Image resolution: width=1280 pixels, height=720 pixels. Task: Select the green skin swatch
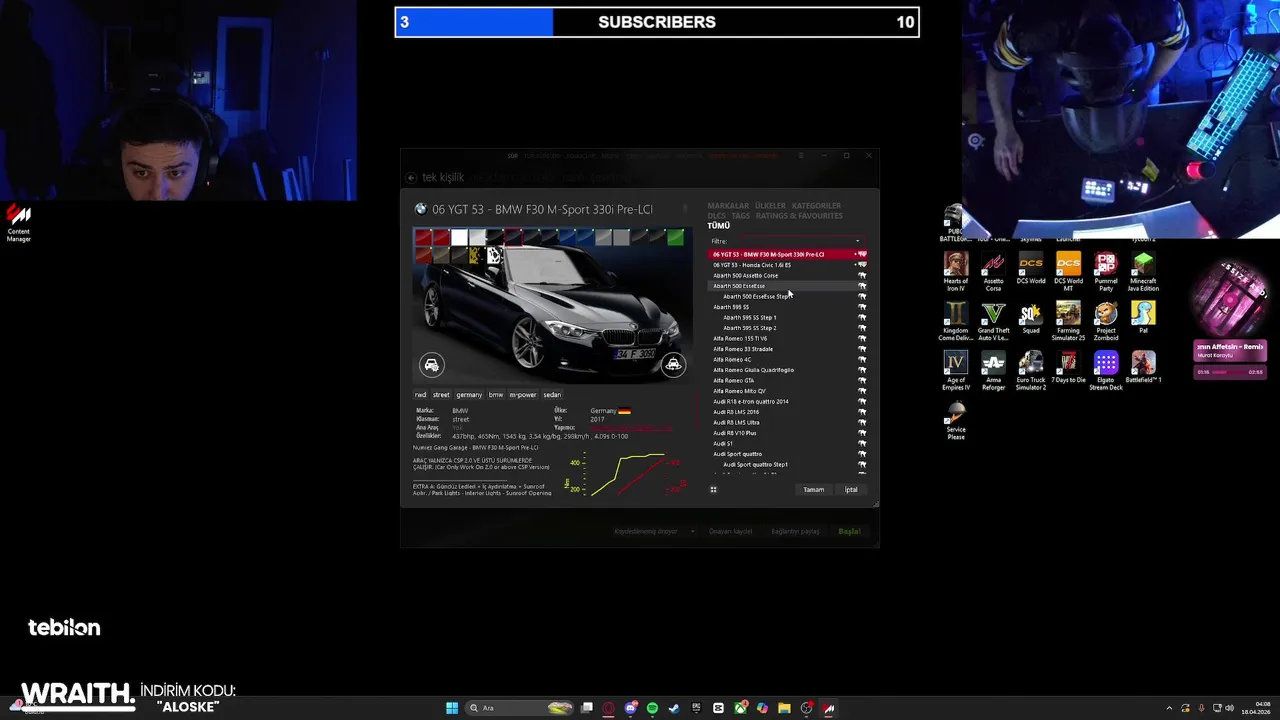(675, 237)
